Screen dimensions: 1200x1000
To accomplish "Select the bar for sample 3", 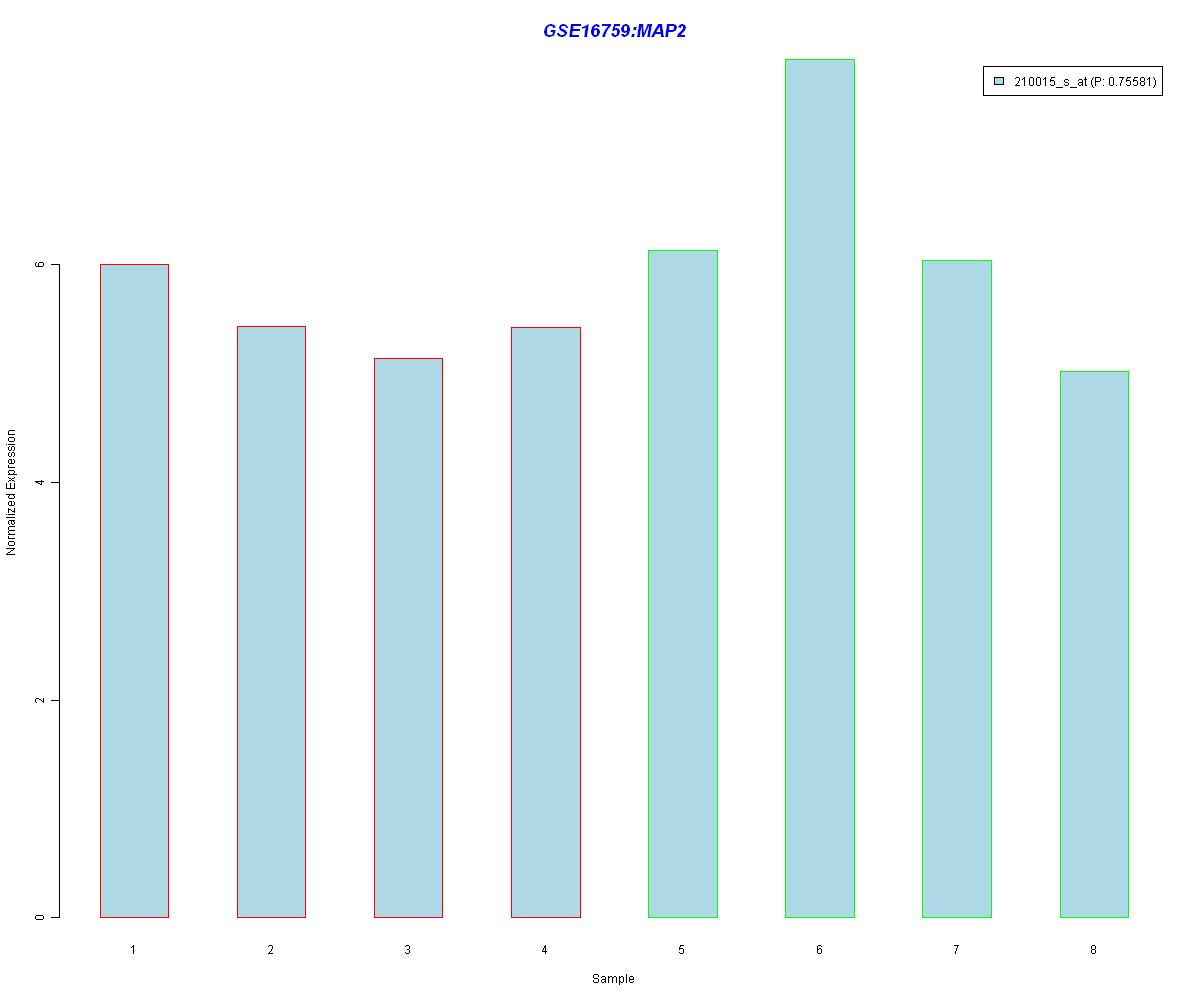I will (408, 638).
